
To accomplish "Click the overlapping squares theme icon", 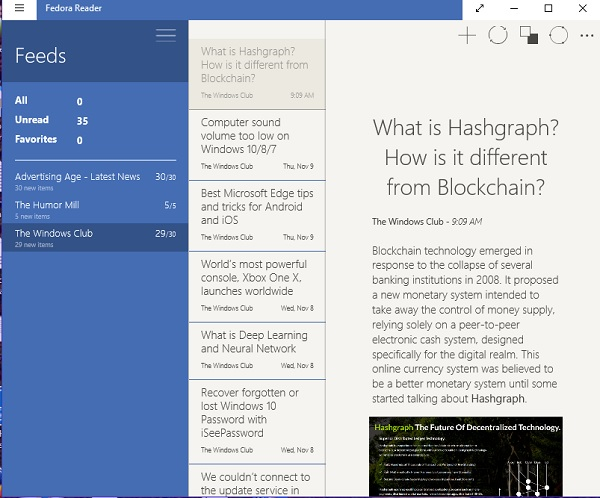I will pyautogui.click(x=529, y=36).
